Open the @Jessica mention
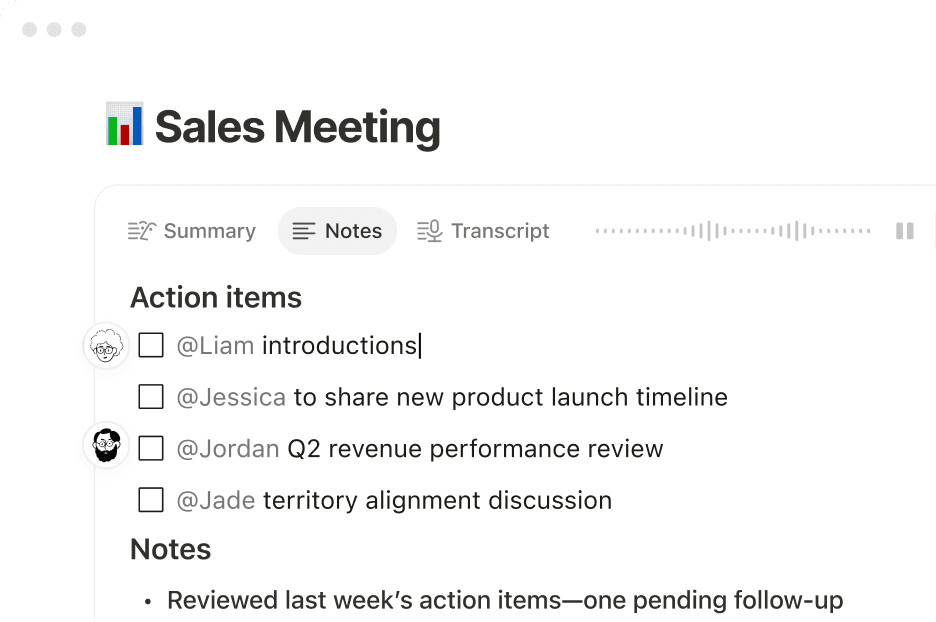 click(232, 396)
